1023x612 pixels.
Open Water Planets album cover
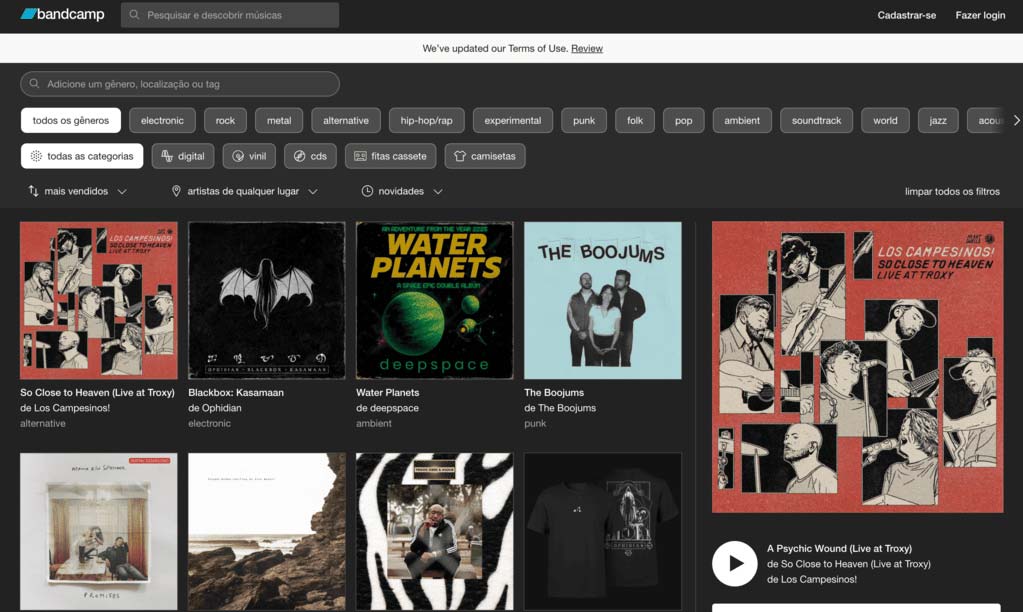(435, 300)
